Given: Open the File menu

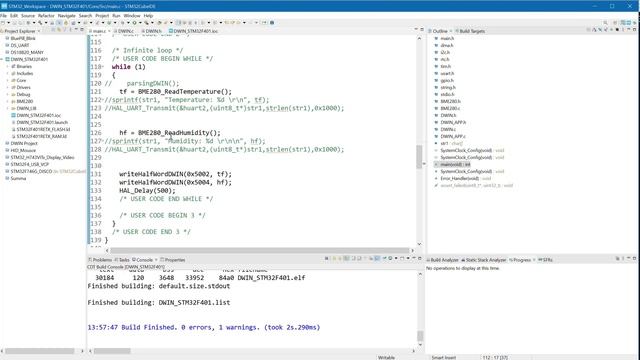Looking at the screenshot, I should [4, 16].
